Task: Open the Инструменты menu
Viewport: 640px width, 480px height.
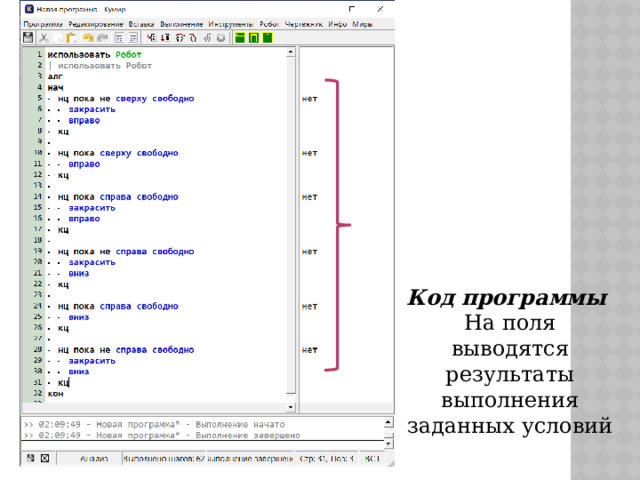Action: tap(231, 24)
